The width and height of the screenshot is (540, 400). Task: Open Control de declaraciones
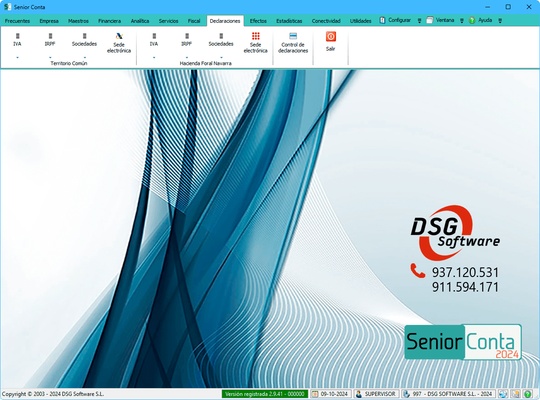293,43
